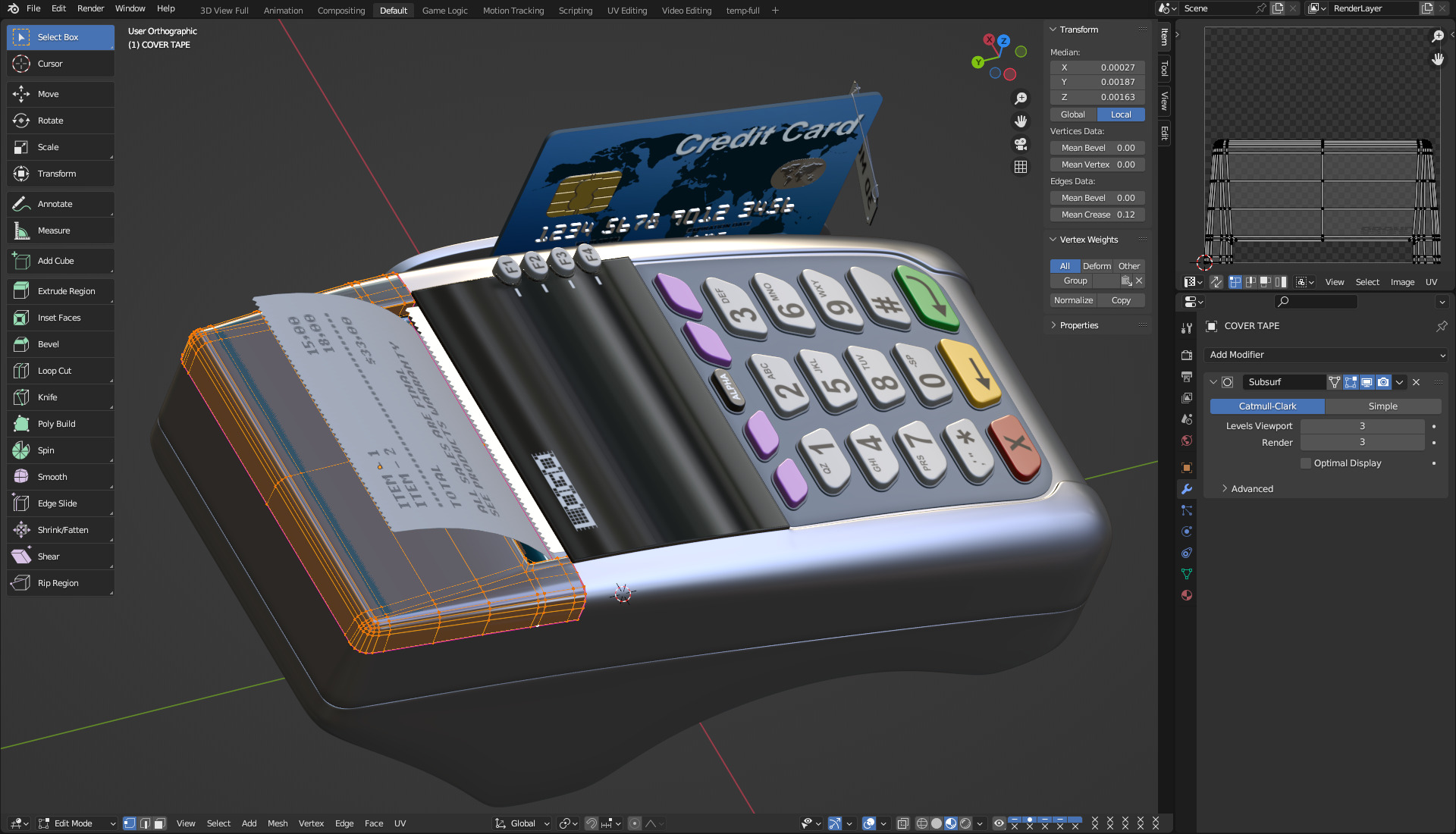Adjust the Levels Viewport value field
Screen dimensions: 1456x834
[1362, 426]
